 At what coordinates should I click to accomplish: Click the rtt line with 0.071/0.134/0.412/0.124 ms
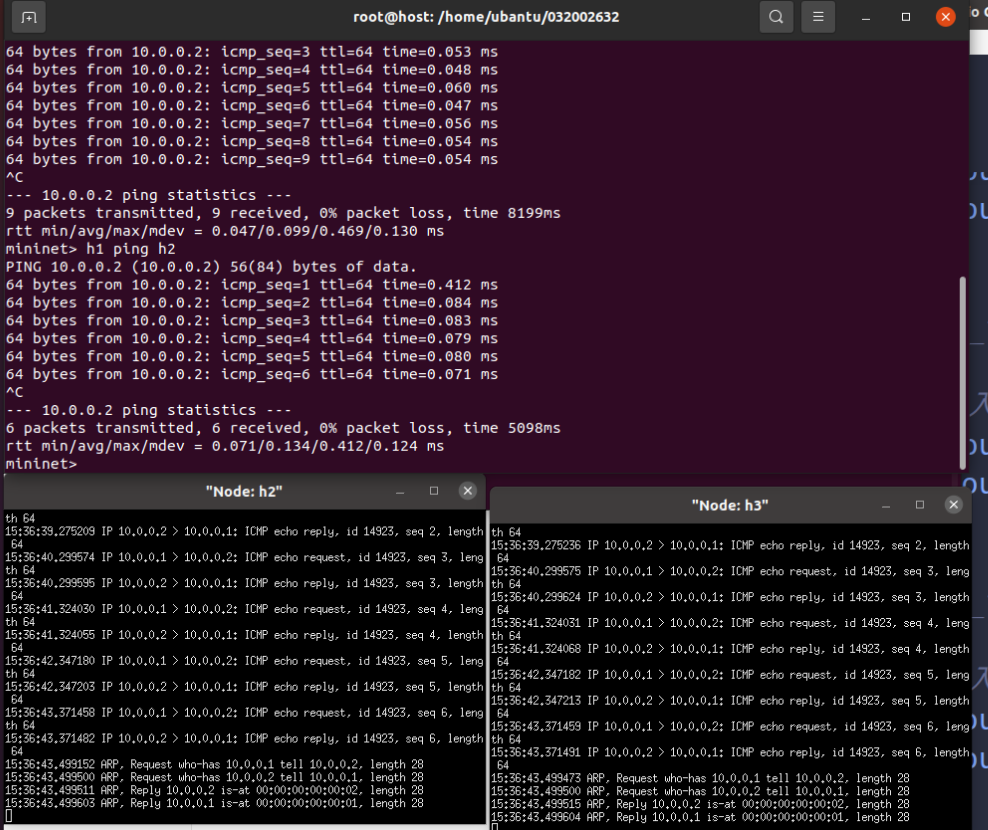(x=225, y=446)
